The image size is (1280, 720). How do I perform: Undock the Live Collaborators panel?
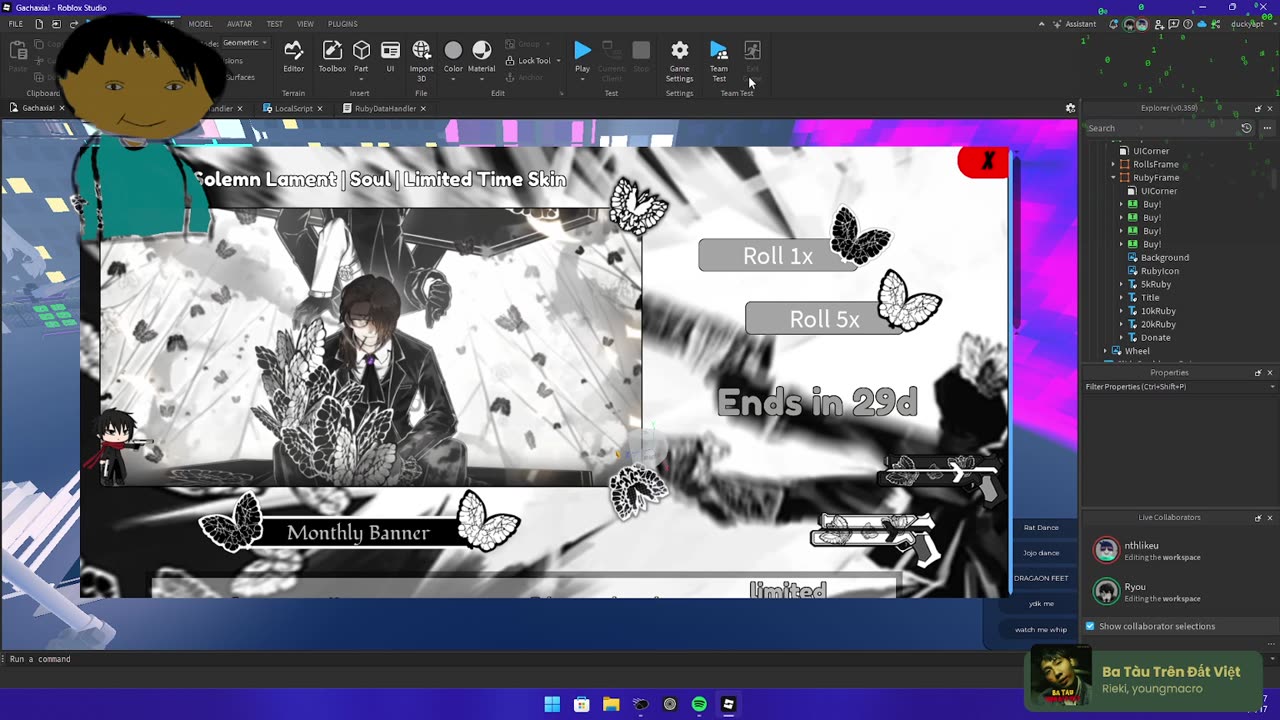pyautogui.click(x=1258, y=518)
